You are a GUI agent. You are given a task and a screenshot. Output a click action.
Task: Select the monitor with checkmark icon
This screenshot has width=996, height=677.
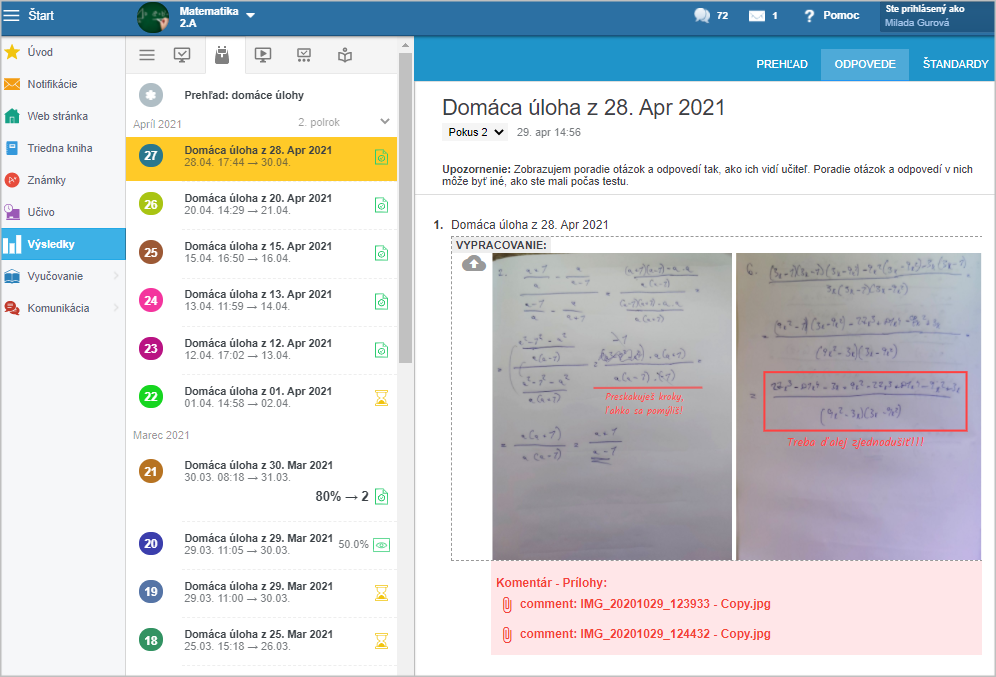(x=182, y=56)
